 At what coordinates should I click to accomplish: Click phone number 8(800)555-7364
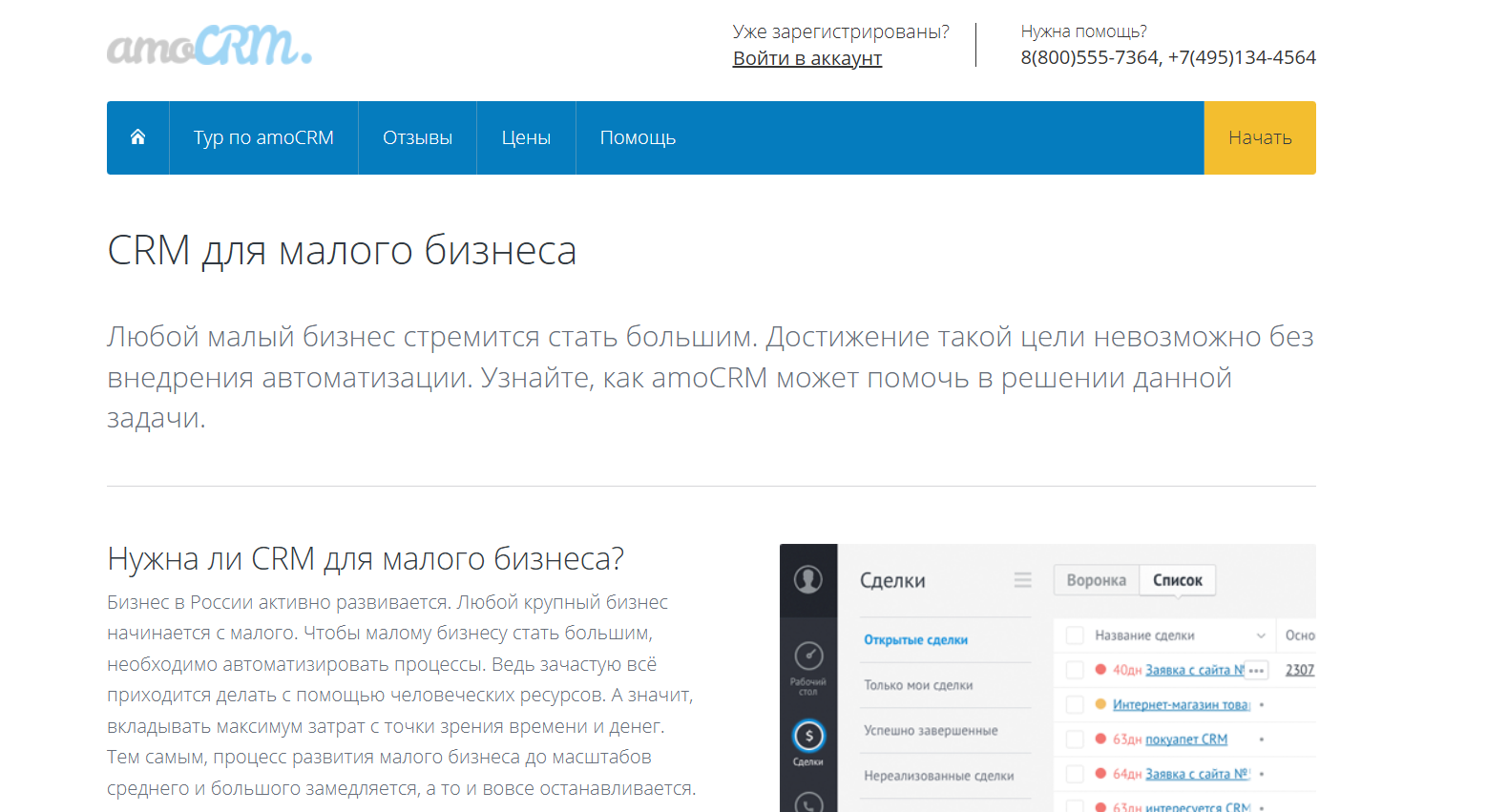coord(1089,57)
